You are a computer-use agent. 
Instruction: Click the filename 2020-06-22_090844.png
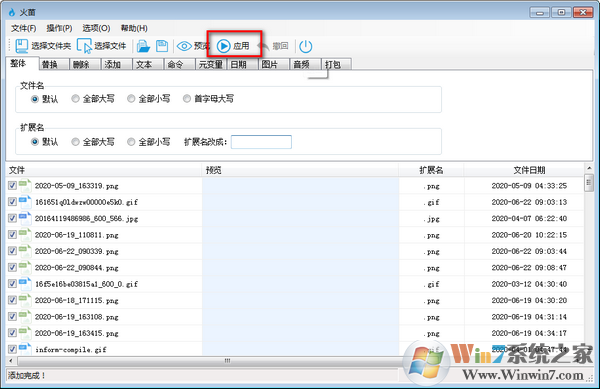coord(77,268)
